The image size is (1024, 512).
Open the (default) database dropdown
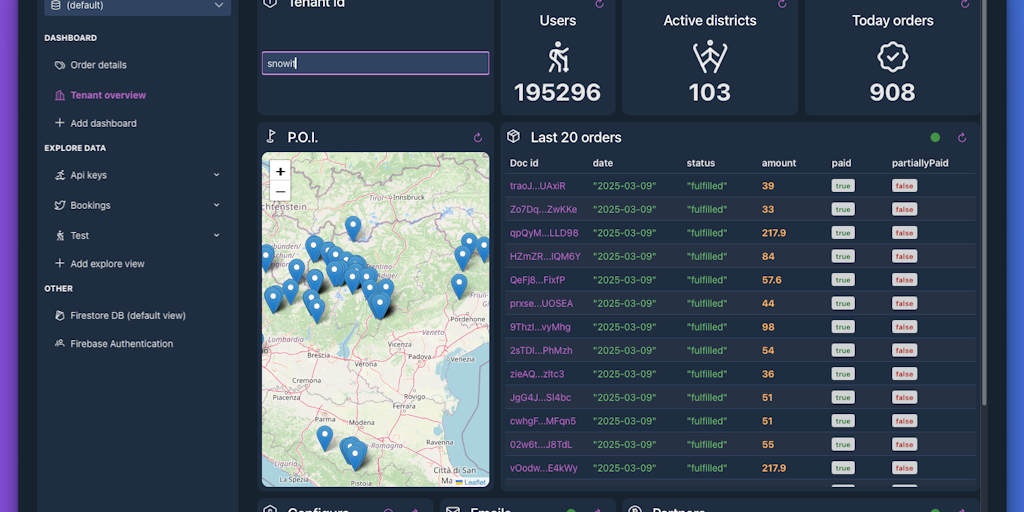click(x=138, y=6)
